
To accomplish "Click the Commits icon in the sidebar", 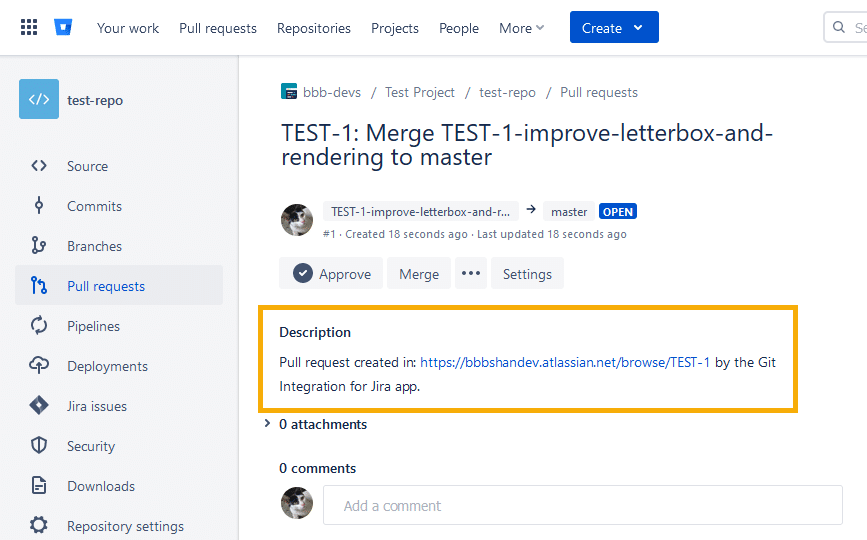I will click(x=39, y=206).
